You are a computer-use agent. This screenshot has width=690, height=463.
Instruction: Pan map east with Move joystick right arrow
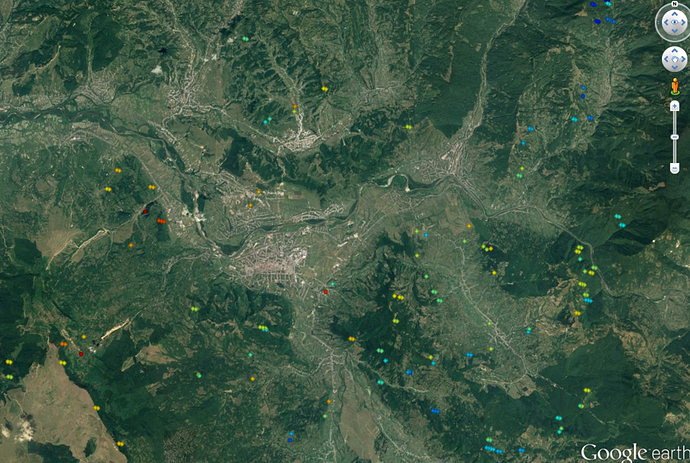point(683,59)
